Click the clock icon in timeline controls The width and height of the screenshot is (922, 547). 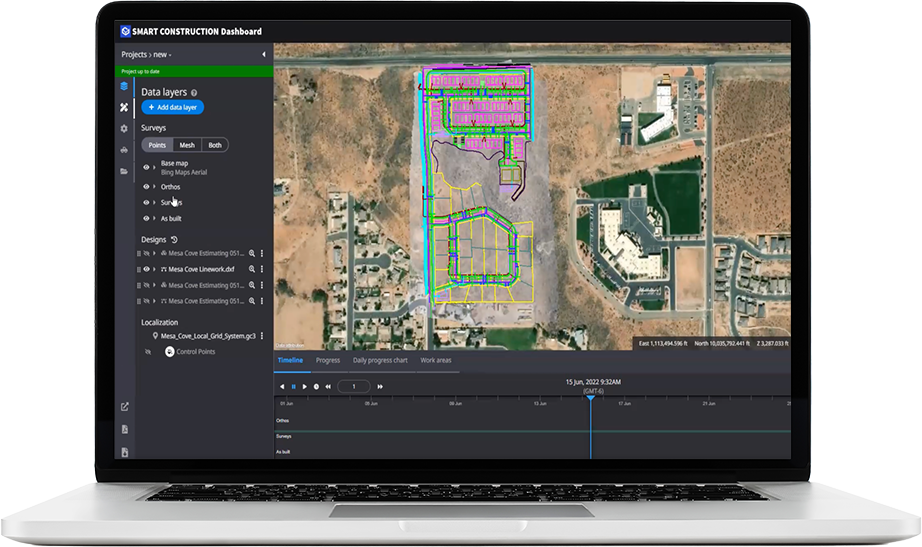click(316, 386)
